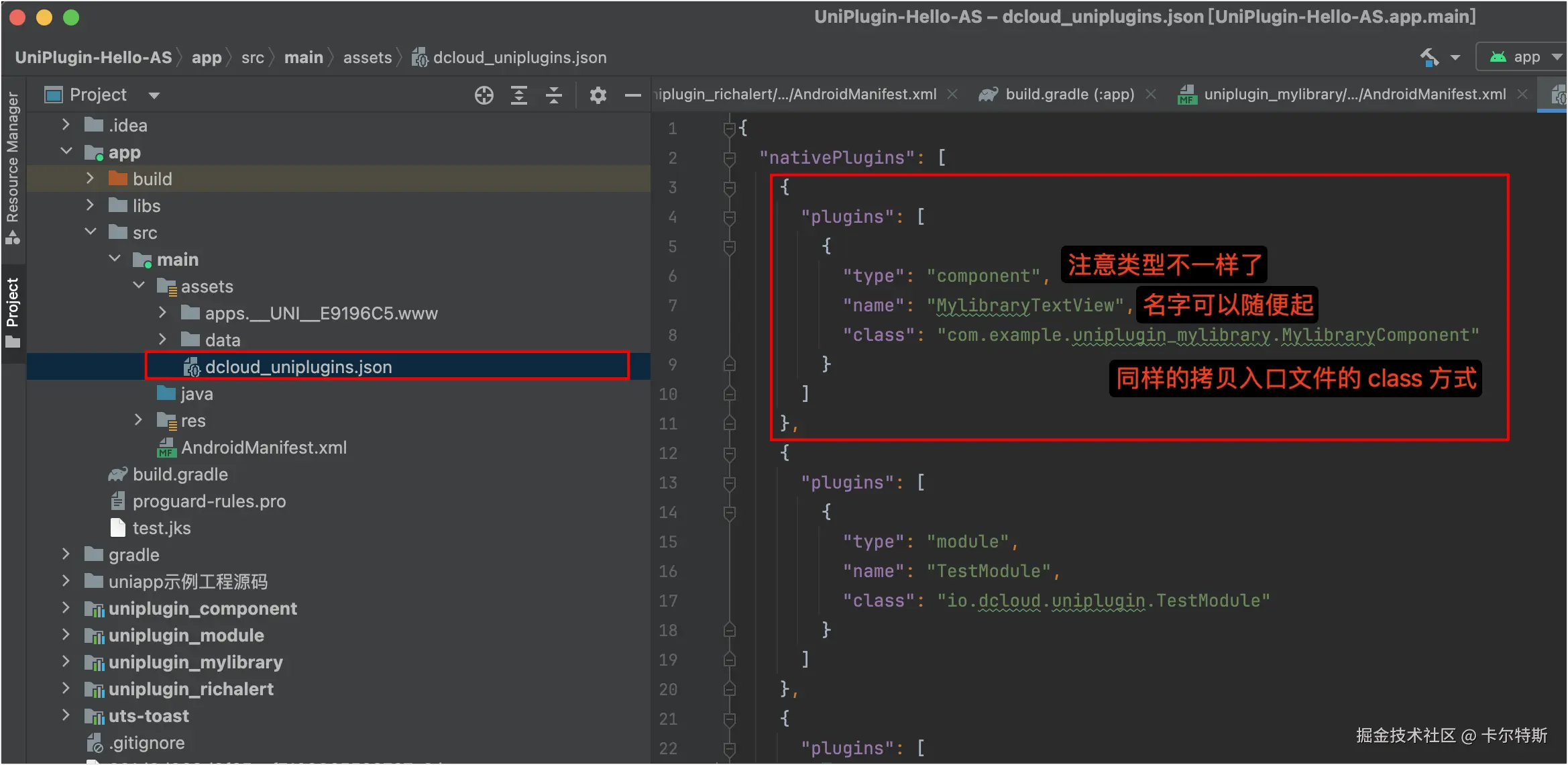1568x765 pixels.
Task: Click the Make Project hammer icon
Action: [1429, 58]
